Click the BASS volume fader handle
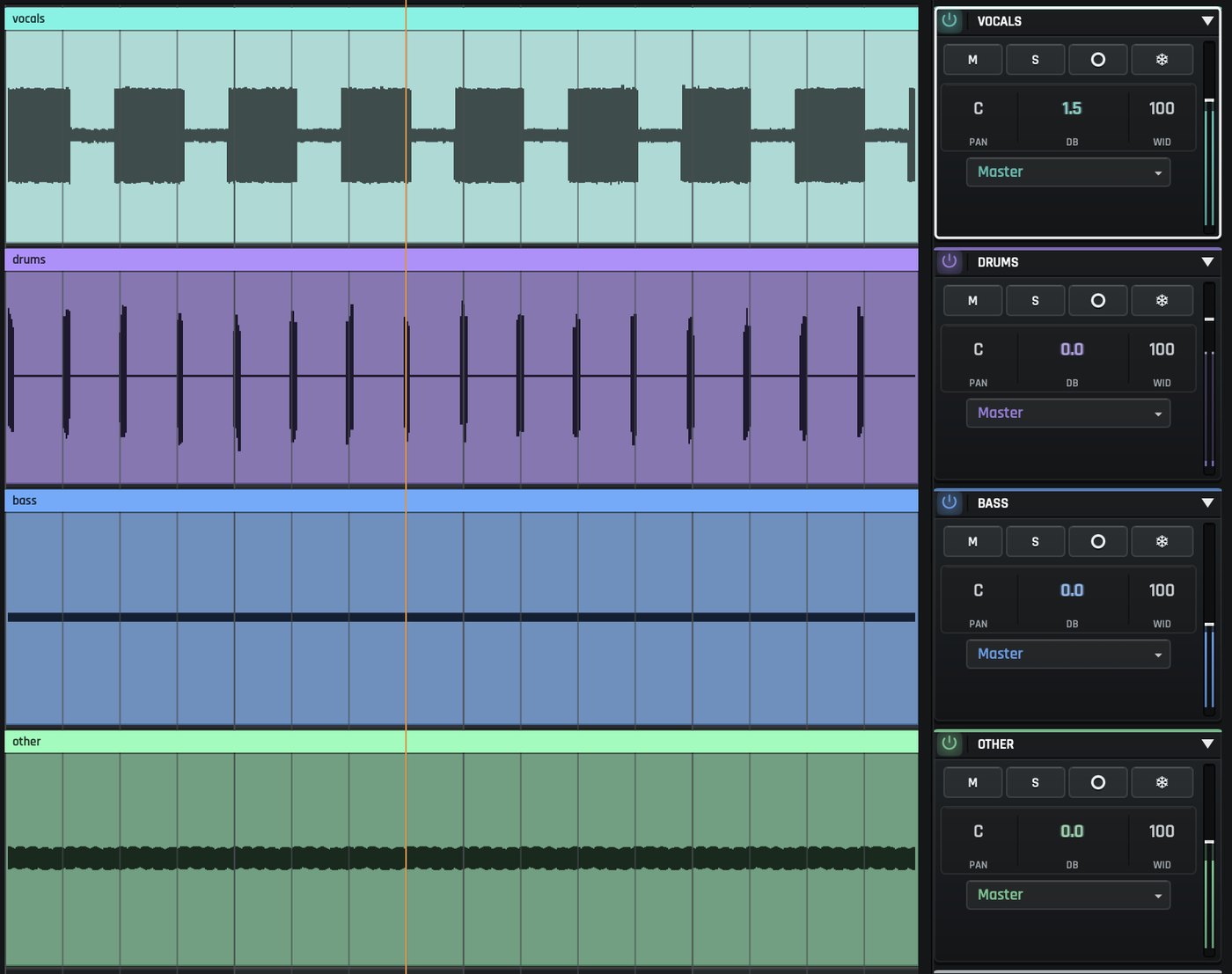 tap(1209, 624)
